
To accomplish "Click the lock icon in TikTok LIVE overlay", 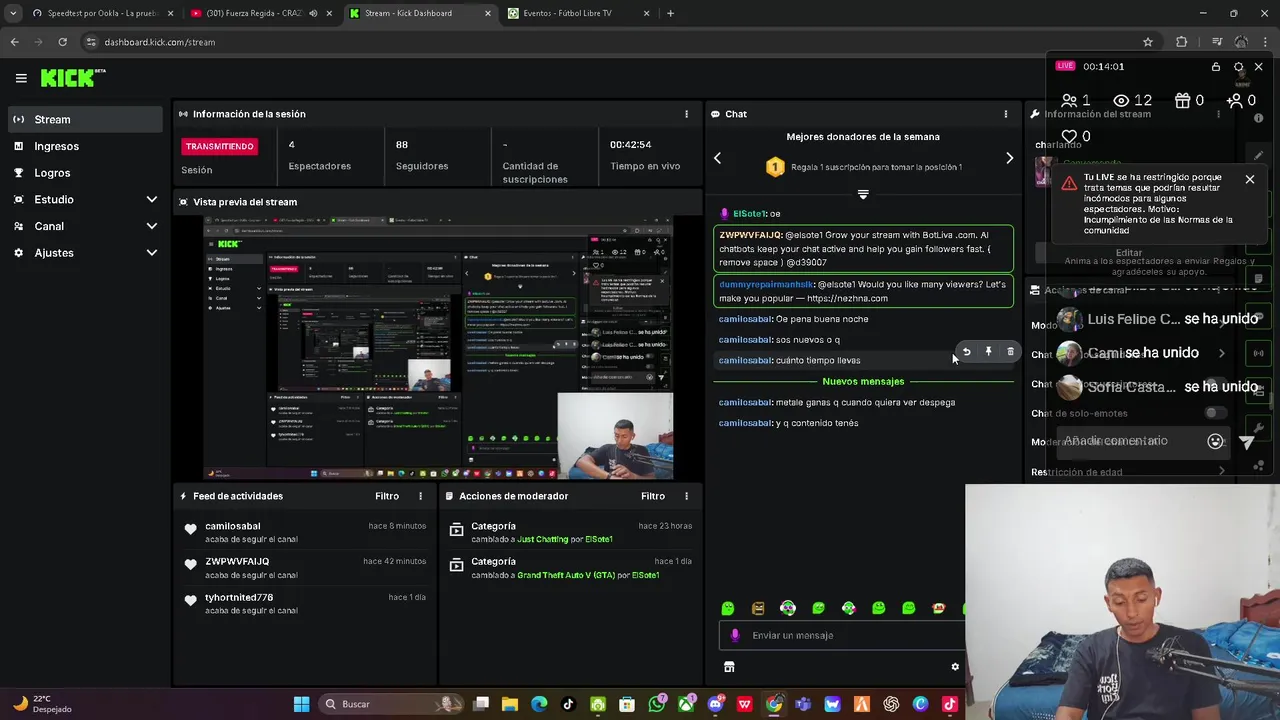I will [1216, 67].
